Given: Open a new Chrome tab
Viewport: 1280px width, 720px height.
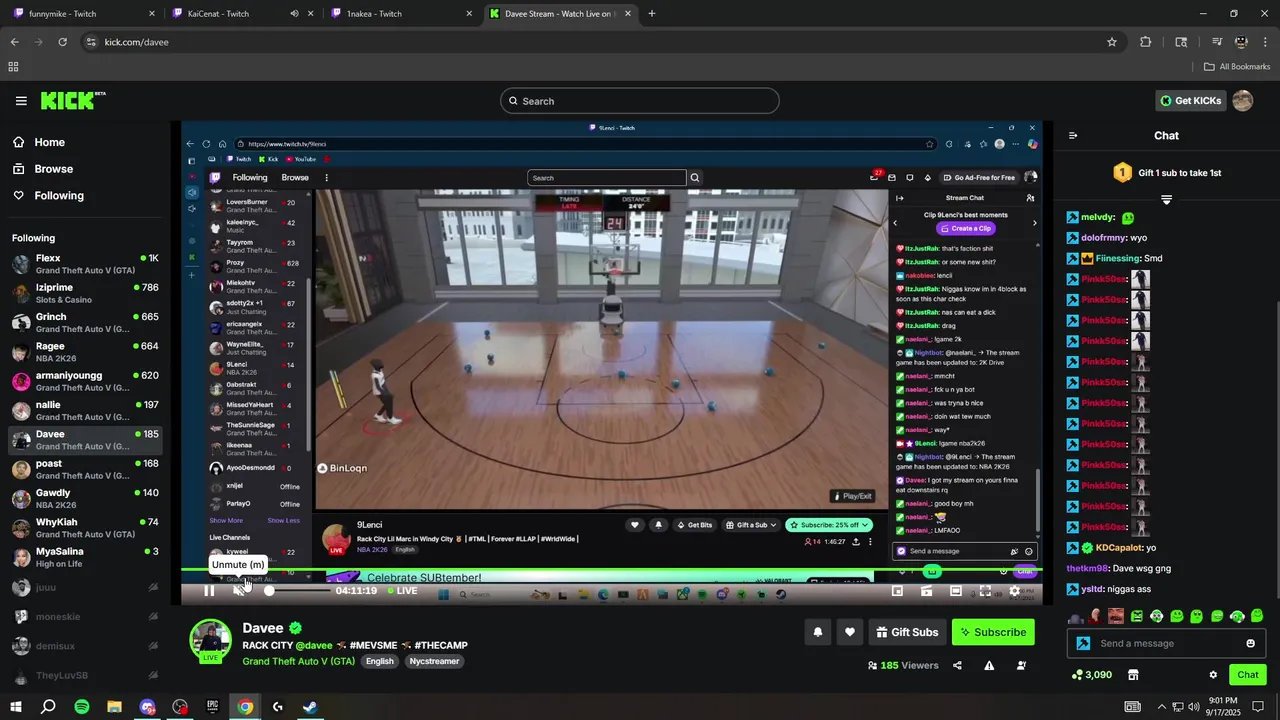Looking at the screenshot, I should [x=652, y=13].
